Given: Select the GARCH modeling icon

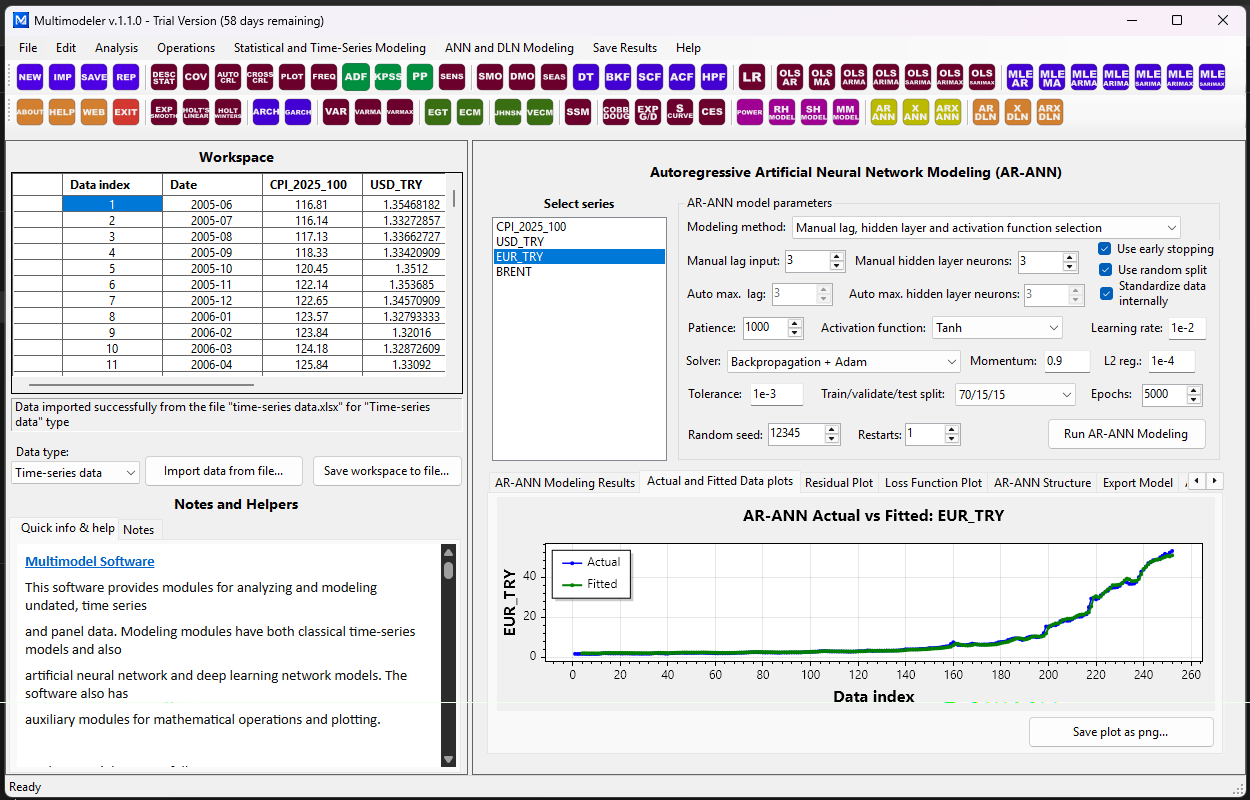Looking at the screenshot, I should (298, 112).
